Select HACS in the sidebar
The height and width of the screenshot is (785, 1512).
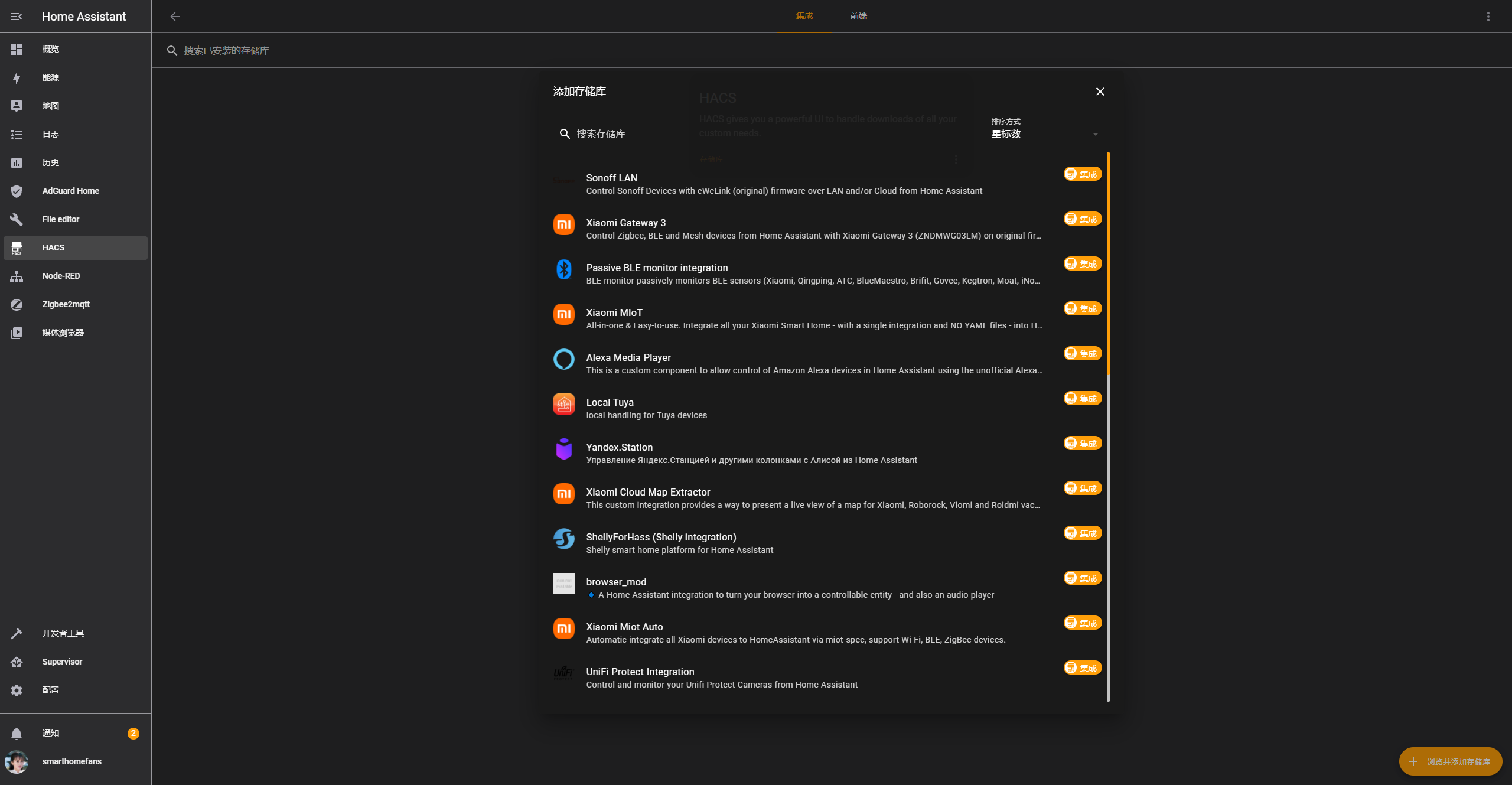click(x=76, y=248)
